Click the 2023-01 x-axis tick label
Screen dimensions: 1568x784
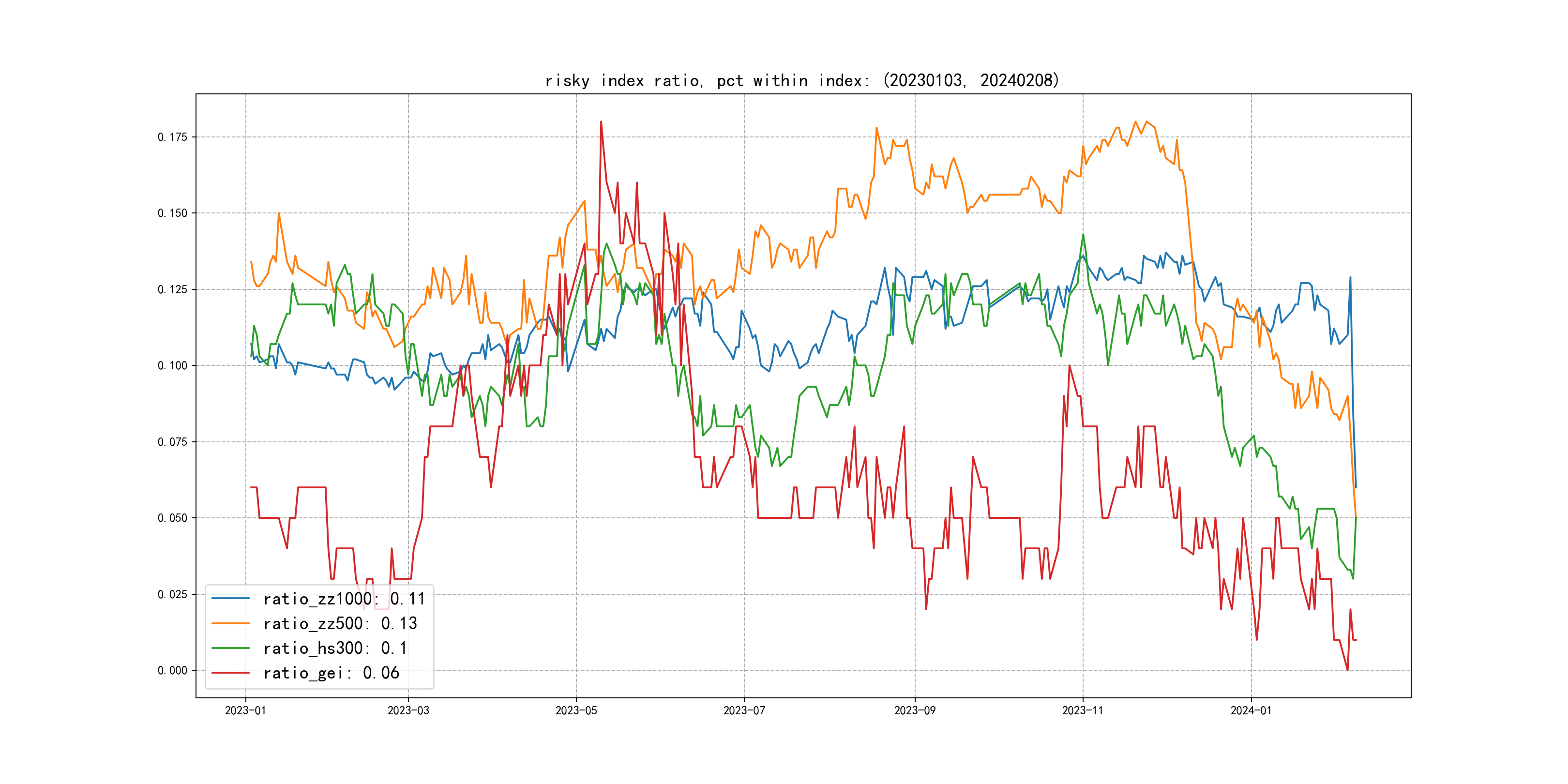(x=245, y=710)
